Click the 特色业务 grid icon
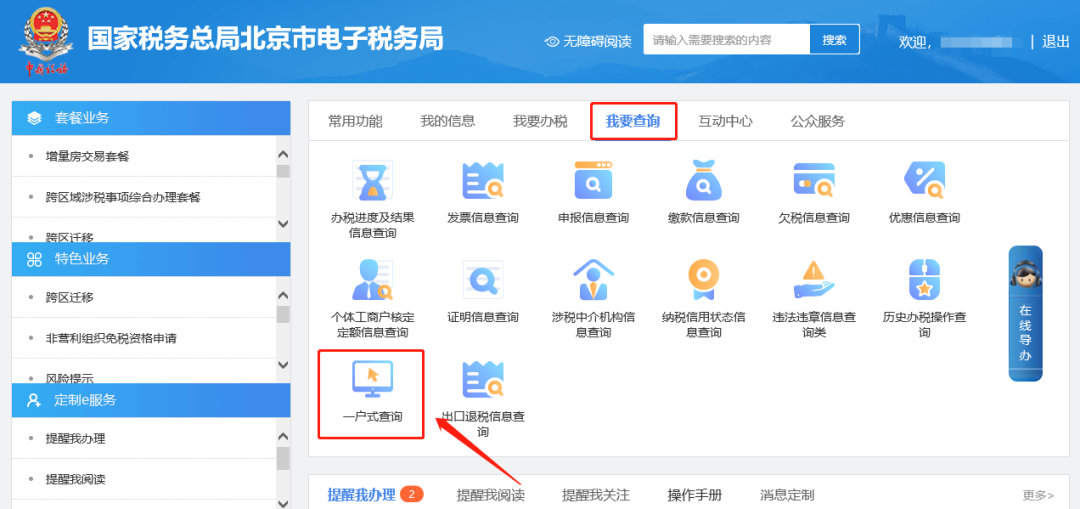Image resolution: width=1080 pixels, height=509 pixels. 34,259
